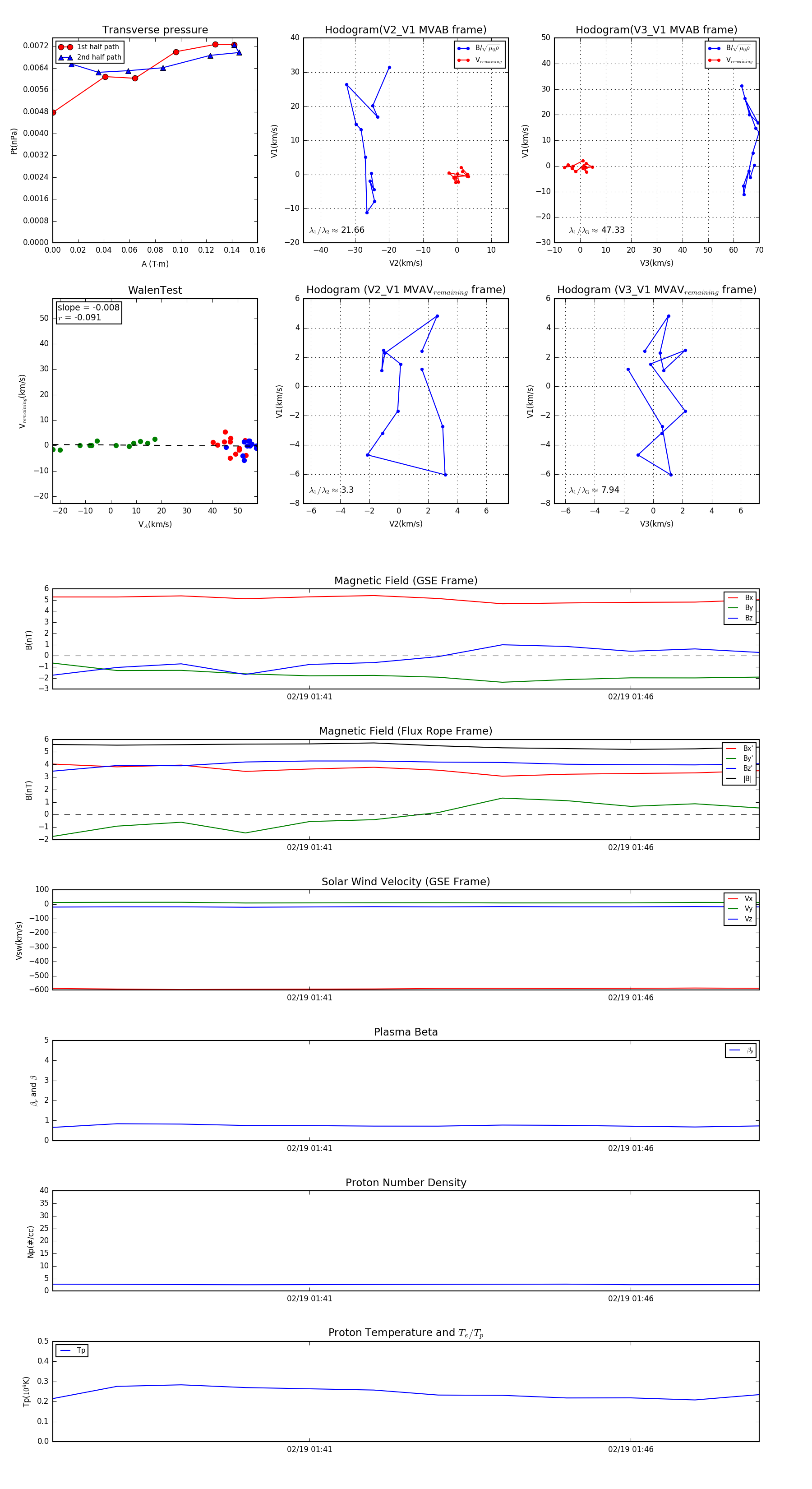Click '02/19 01:41' tick under Magnetic Field GSE plot
The height and width of the screenshot is (1489, 812).
click(x=310, y=697)
